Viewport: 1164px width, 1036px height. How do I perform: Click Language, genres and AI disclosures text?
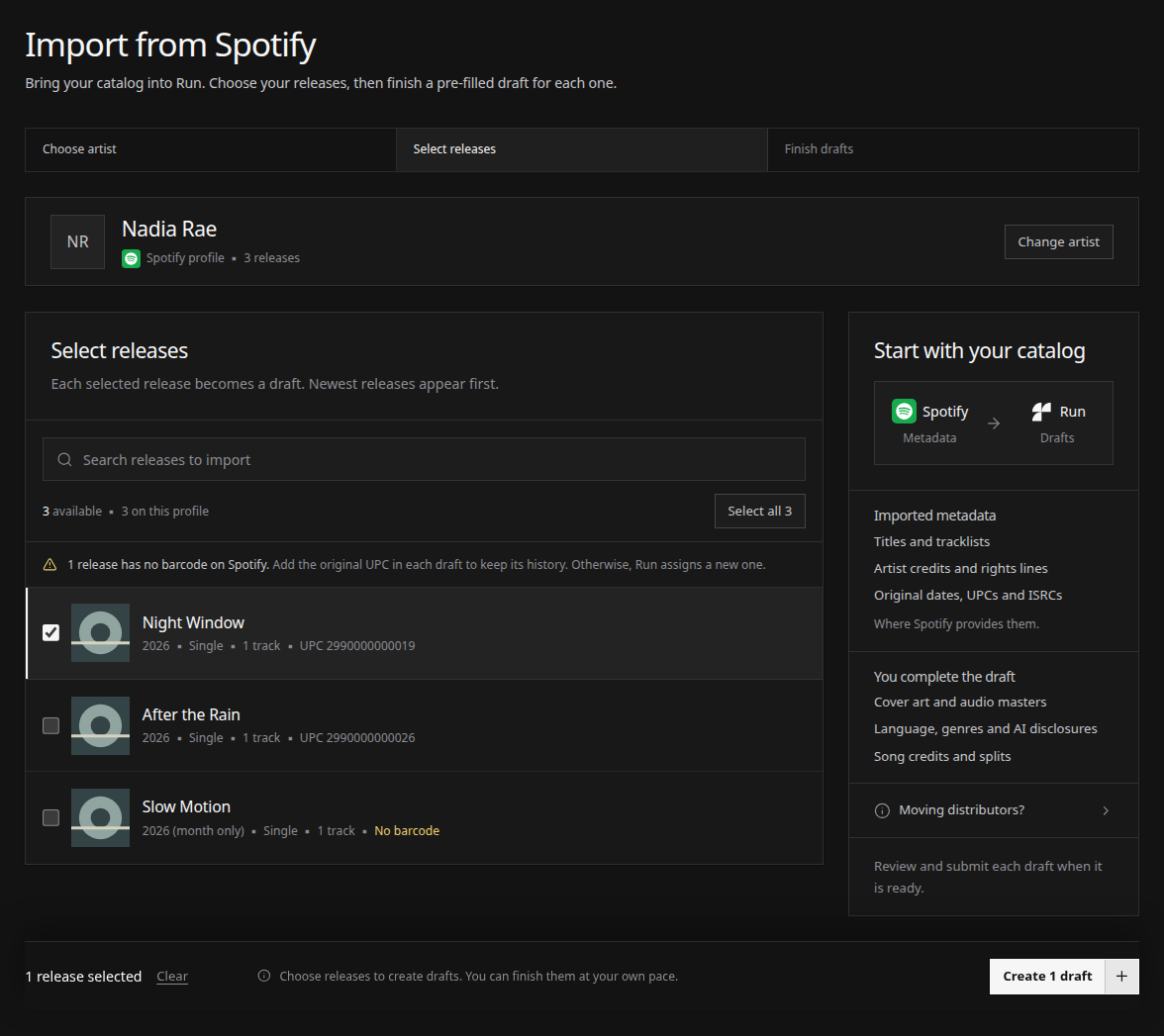point(985,728)
